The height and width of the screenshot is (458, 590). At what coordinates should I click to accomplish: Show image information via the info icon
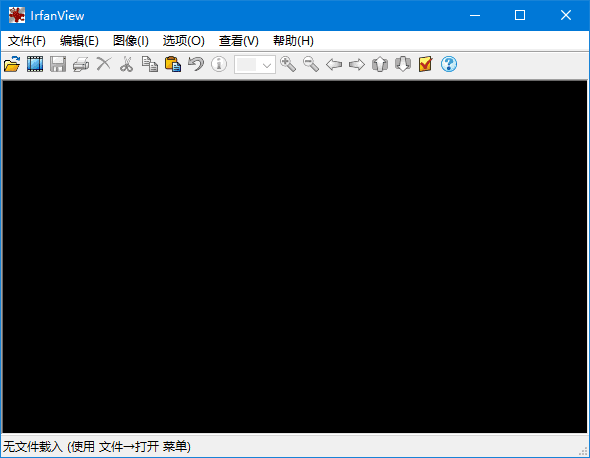tap(219, 64)
